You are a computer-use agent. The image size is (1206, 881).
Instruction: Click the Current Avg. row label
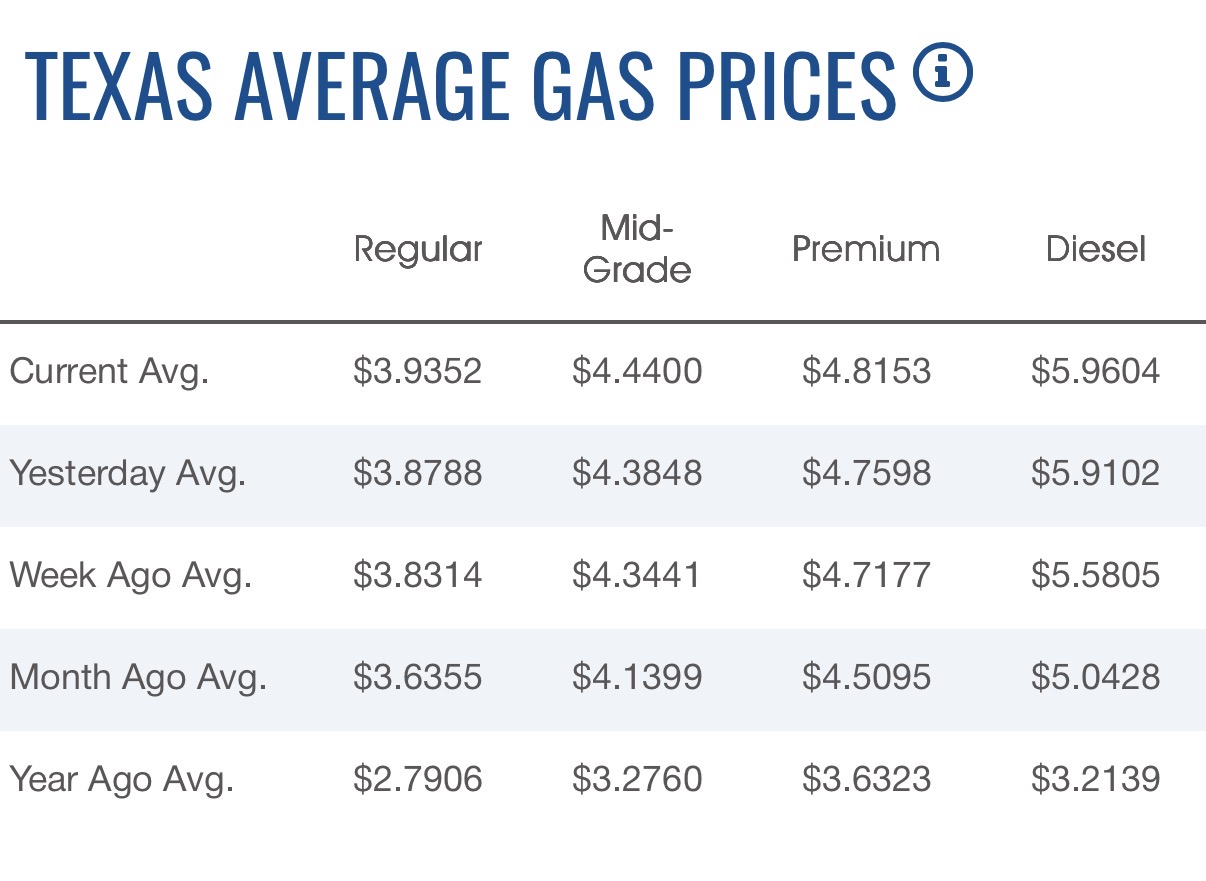(109, 372)
